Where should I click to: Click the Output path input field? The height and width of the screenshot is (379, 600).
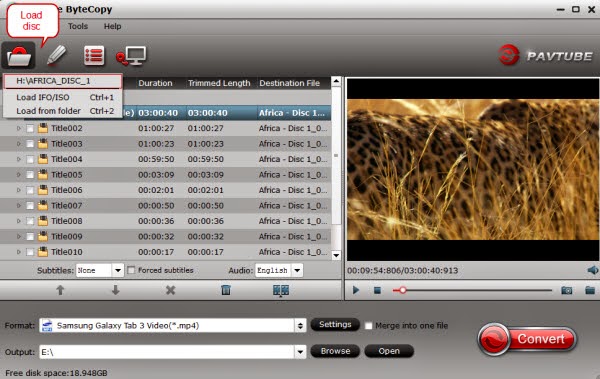pyautogui.click(x=167, y=352)
